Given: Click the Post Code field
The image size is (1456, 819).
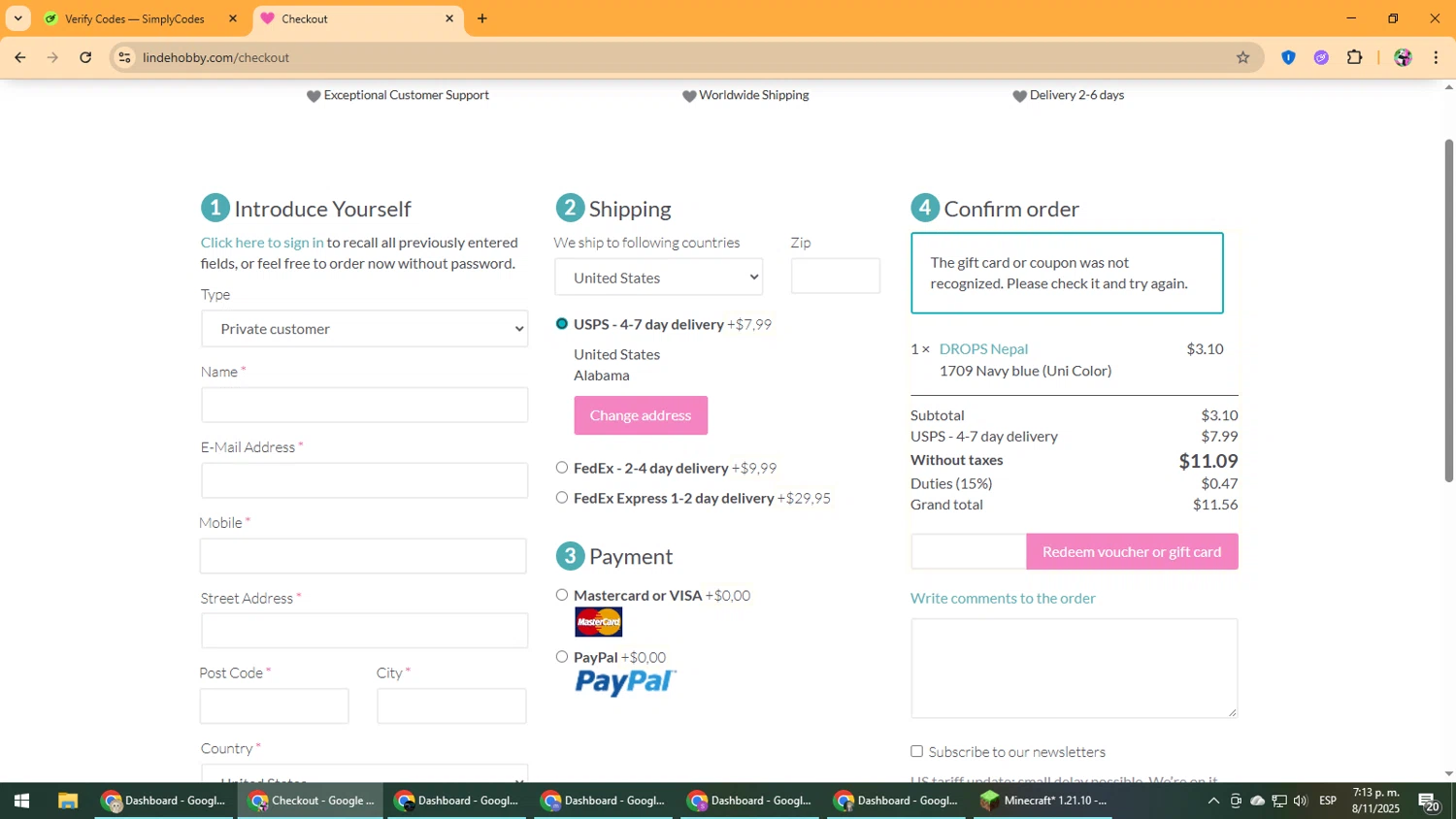Looking at the screenshot, I should pyautogui.click(x=275, y=706).
